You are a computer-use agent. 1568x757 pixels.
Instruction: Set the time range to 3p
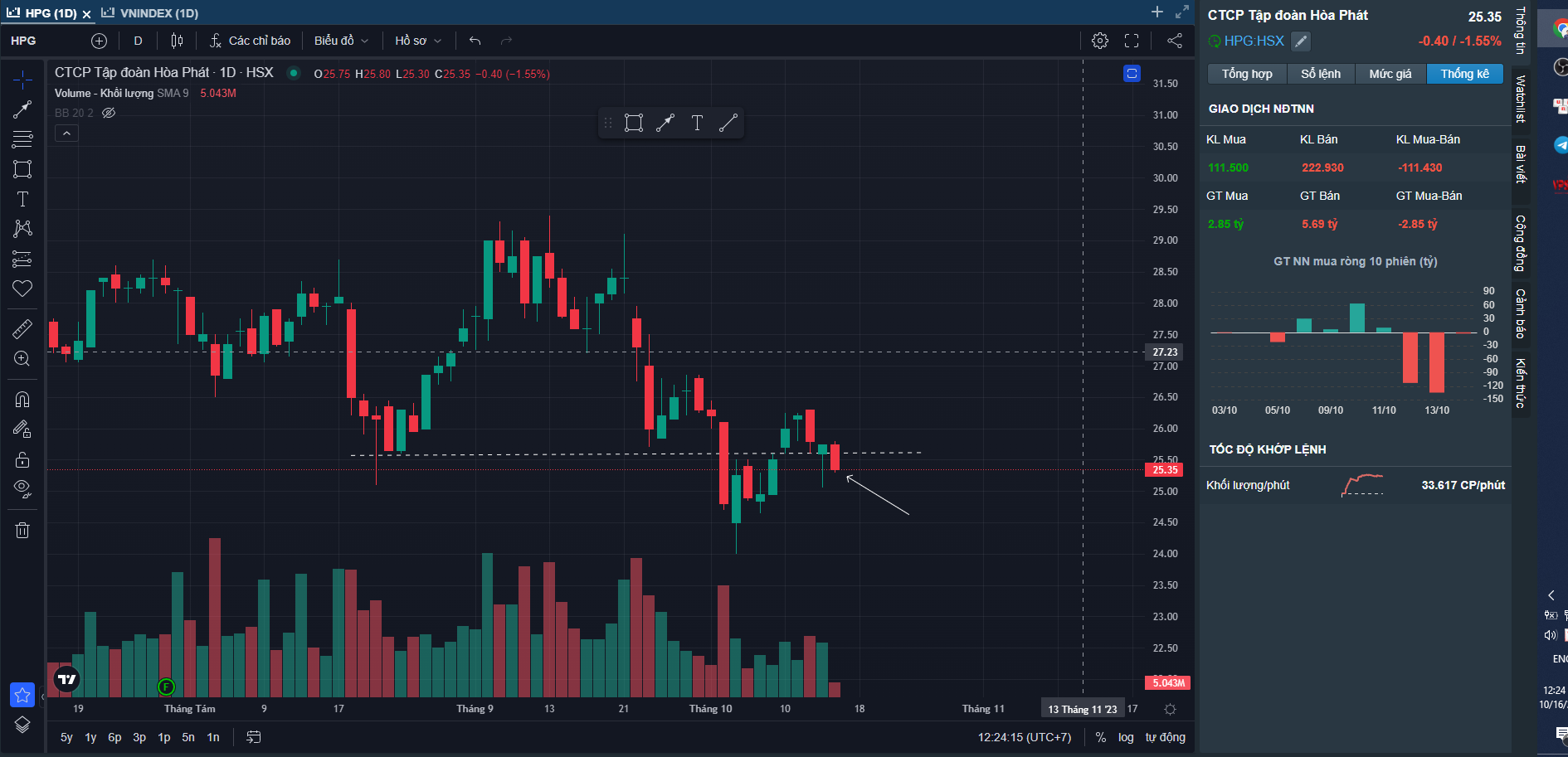point(139,737)
